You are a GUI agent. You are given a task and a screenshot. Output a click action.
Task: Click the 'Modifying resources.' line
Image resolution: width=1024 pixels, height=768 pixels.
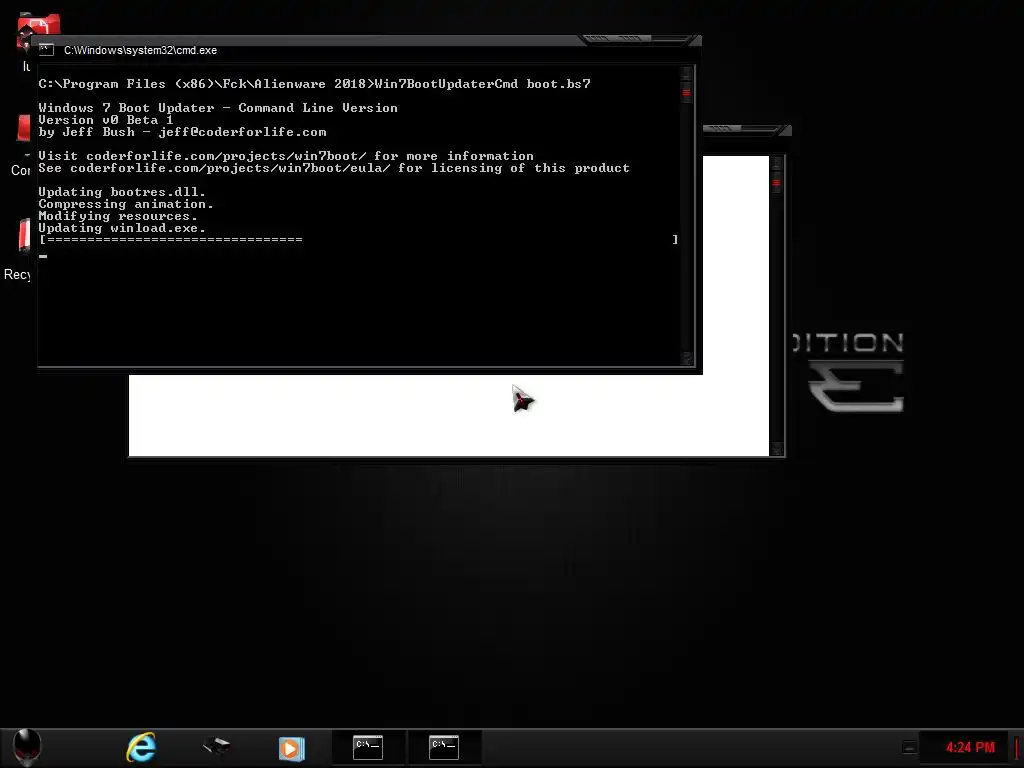coord(118,216)
